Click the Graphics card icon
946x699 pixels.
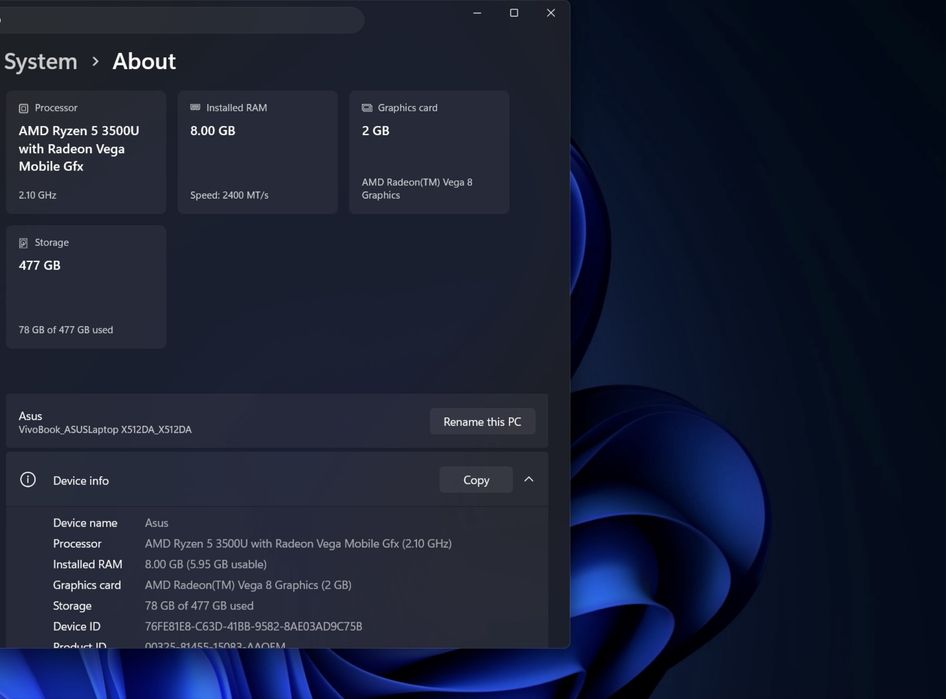coord(367,108)
